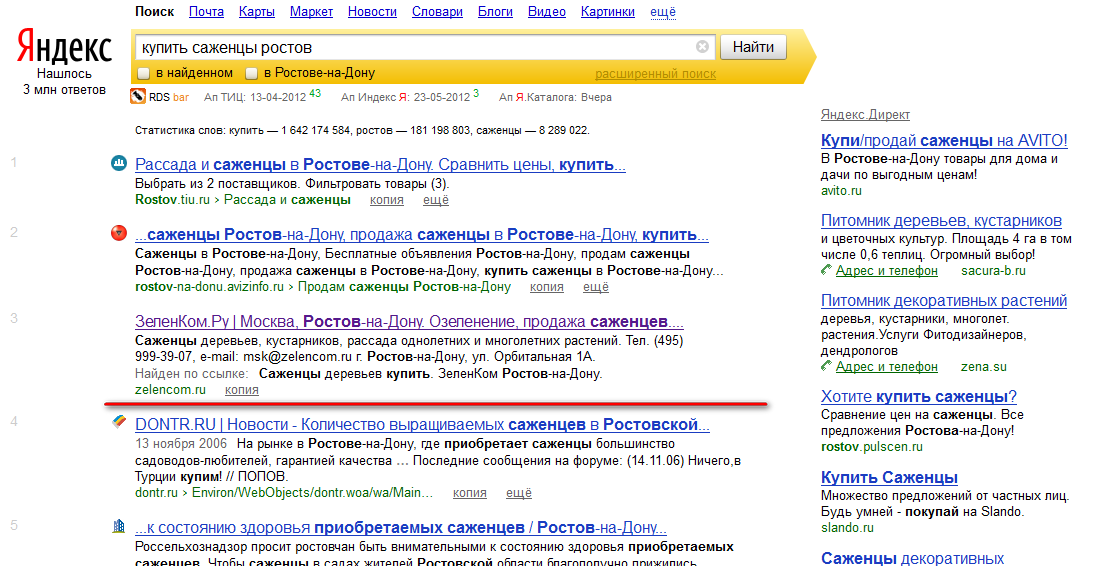Image resolution: width=1117 pixels, height=566 pixels.
Task: Expand 'ещё' under the avizinfo result
Action: click(x=596, y=287)
